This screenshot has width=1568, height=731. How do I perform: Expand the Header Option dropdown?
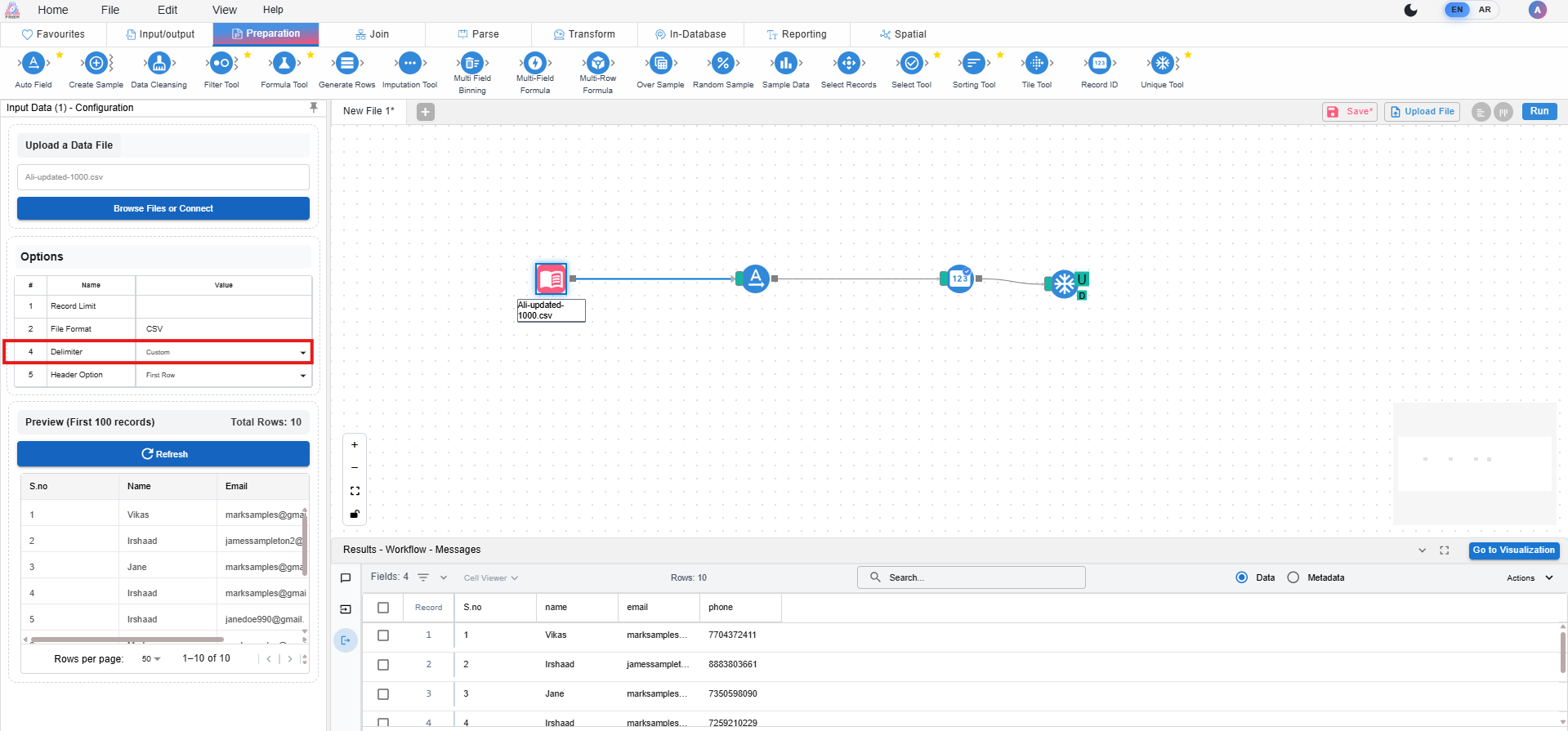pyautogui.click(x=223, y=376)
